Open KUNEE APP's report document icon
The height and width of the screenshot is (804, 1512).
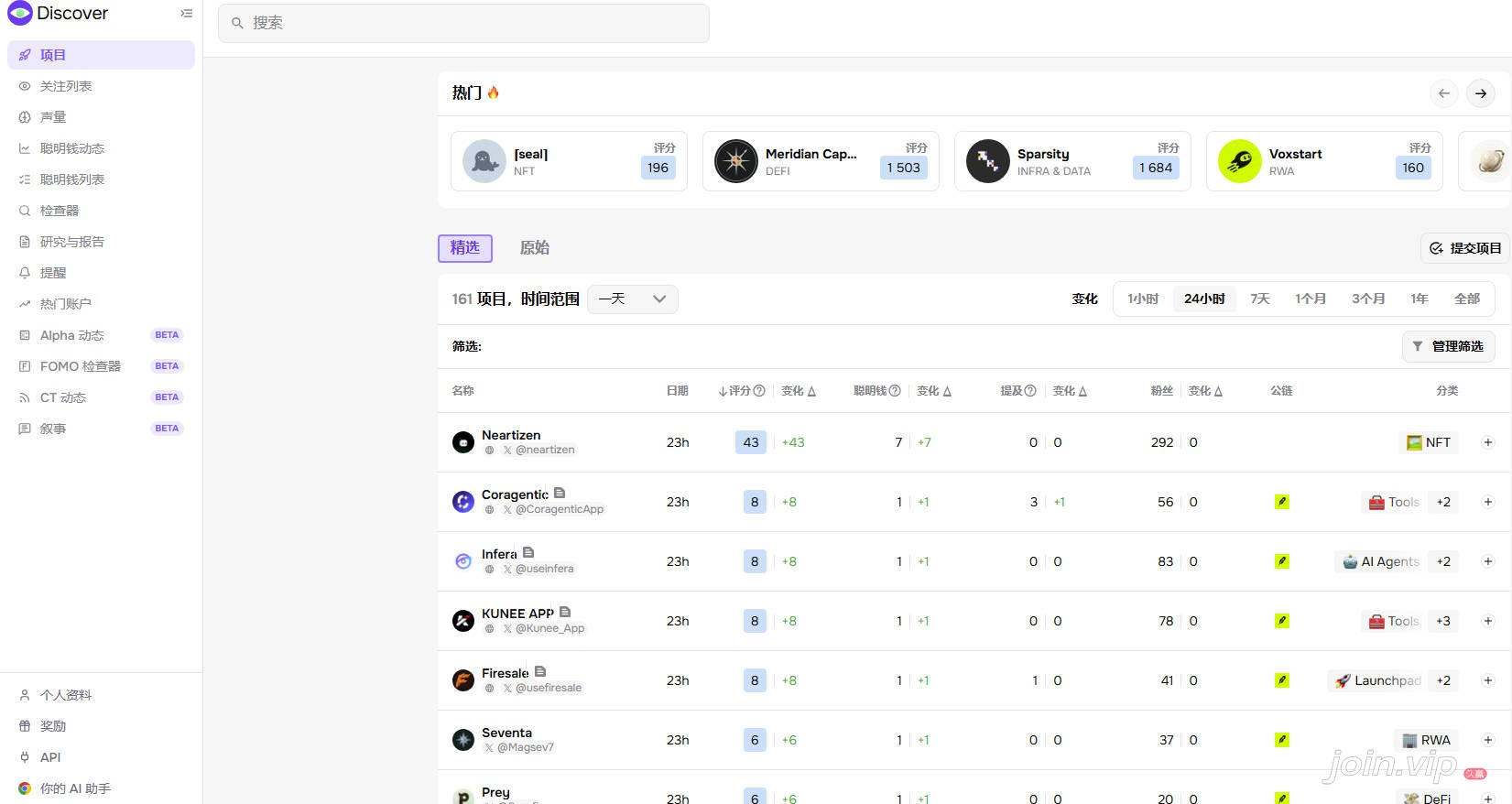(x=565, y=612)
